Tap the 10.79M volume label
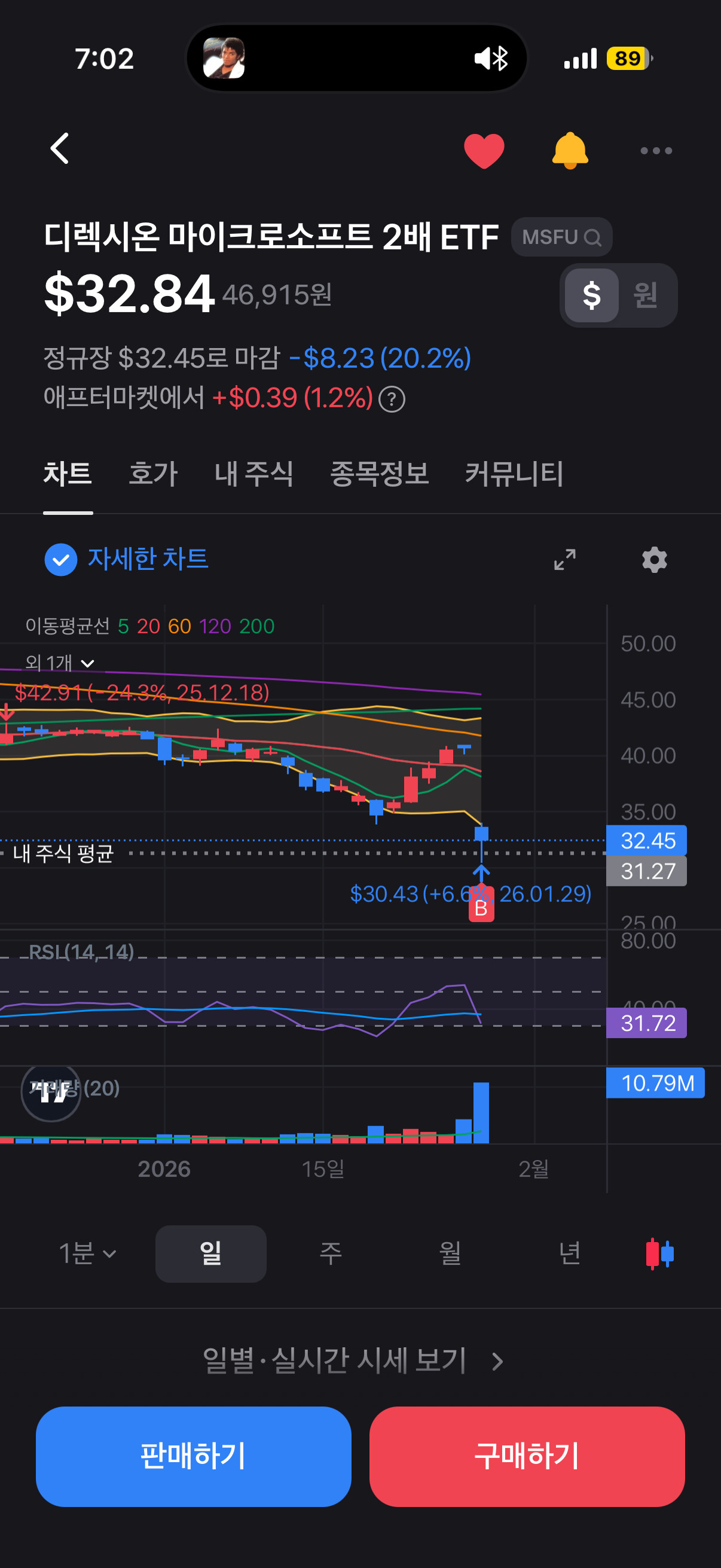This screenshot has width=721, height=1568. [655, 1083]
